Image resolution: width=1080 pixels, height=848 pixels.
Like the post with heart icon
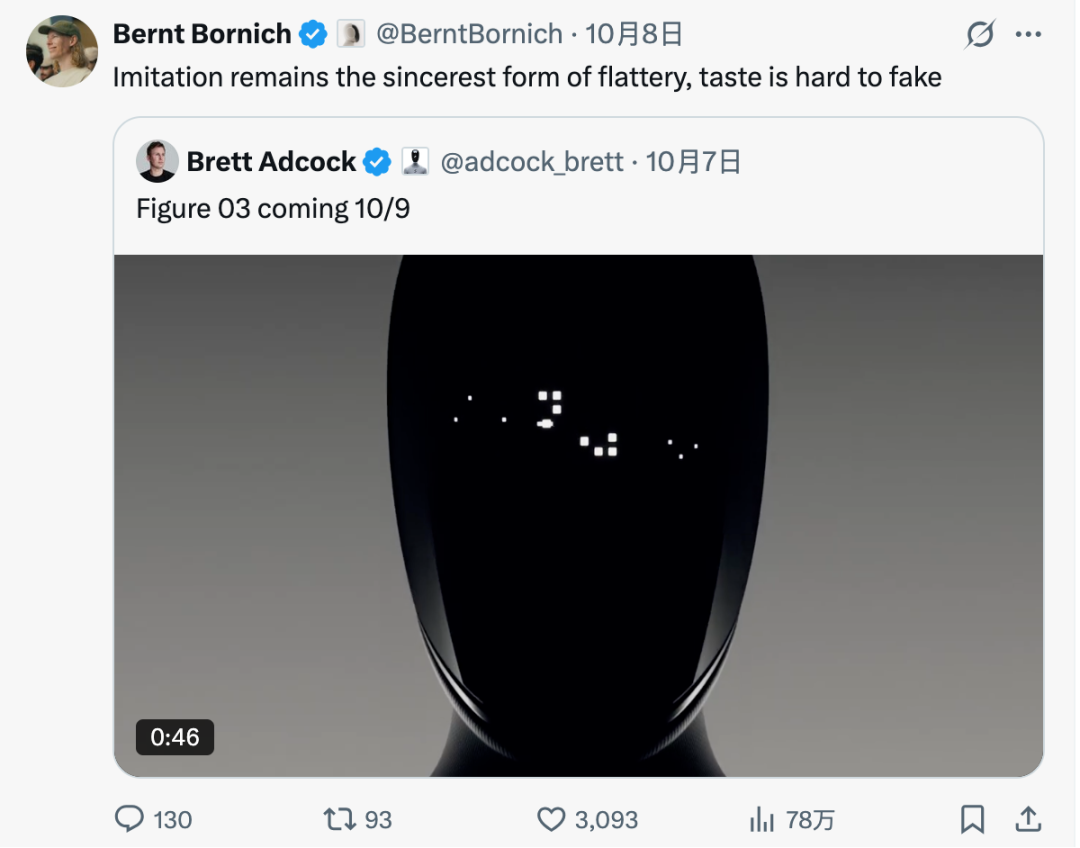pos(551,820)
